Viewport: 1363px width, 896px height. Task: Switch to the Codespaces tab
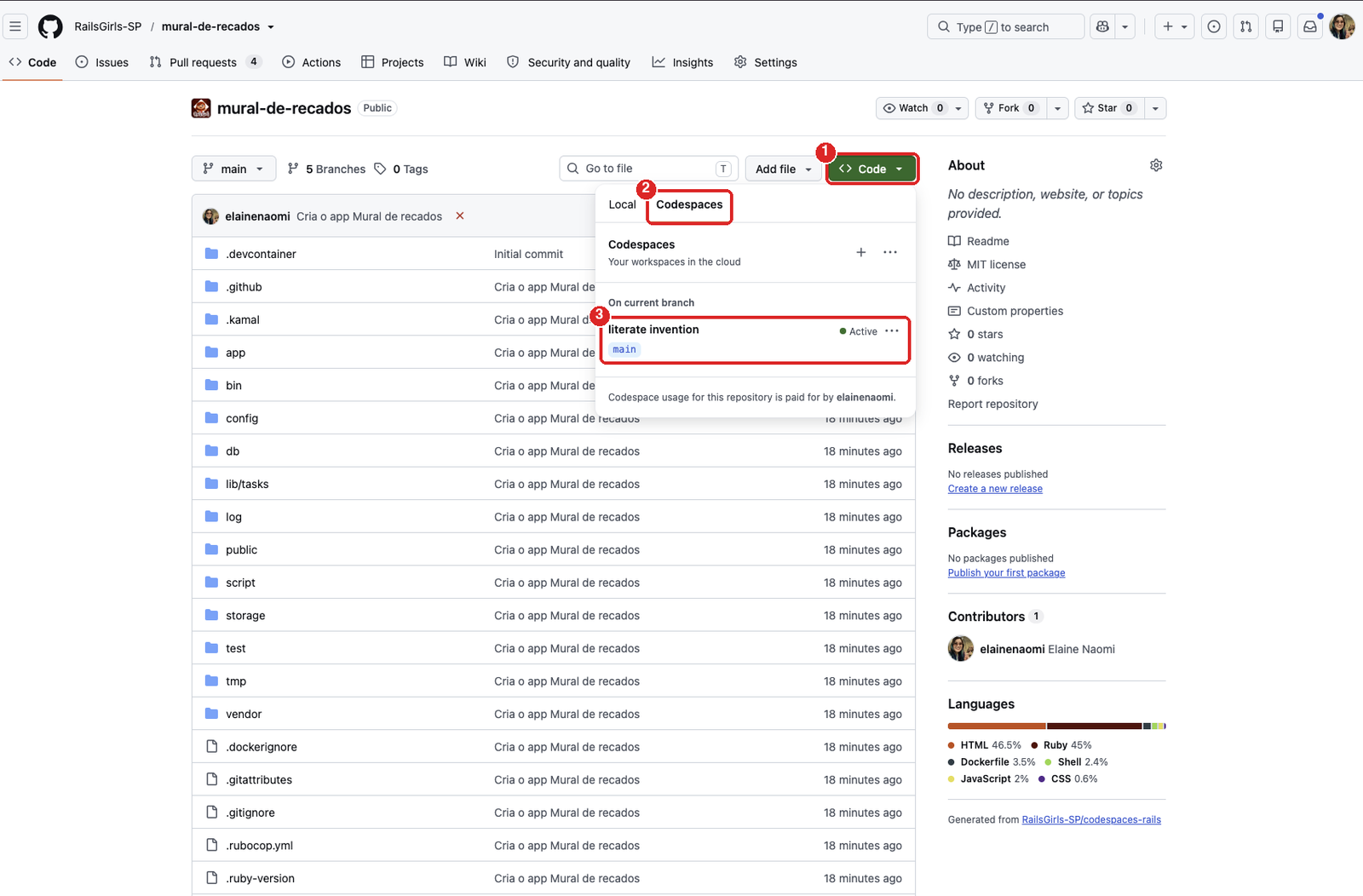click(x=689, y=204)
